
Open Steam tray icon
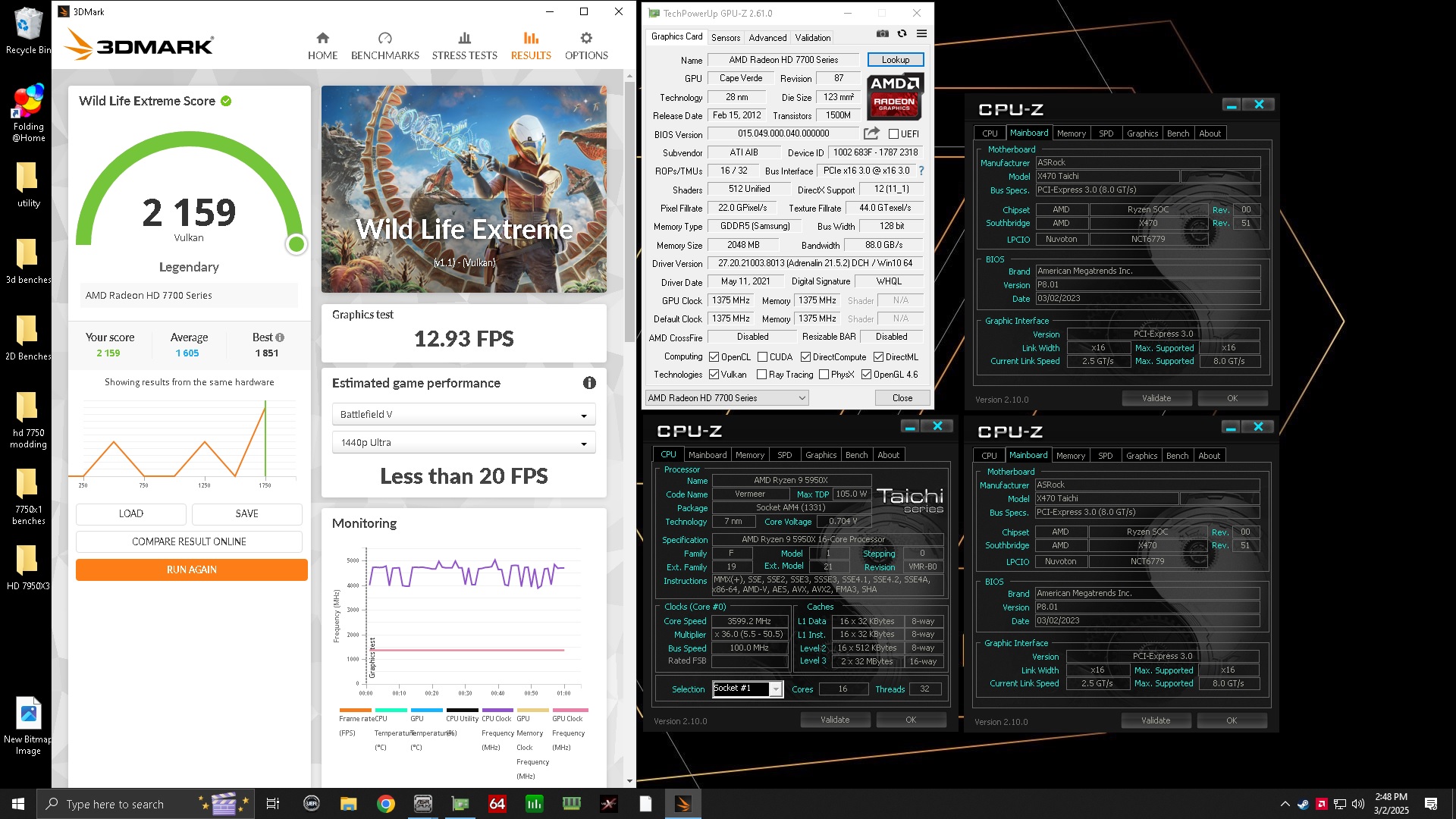click(1303, 804)
